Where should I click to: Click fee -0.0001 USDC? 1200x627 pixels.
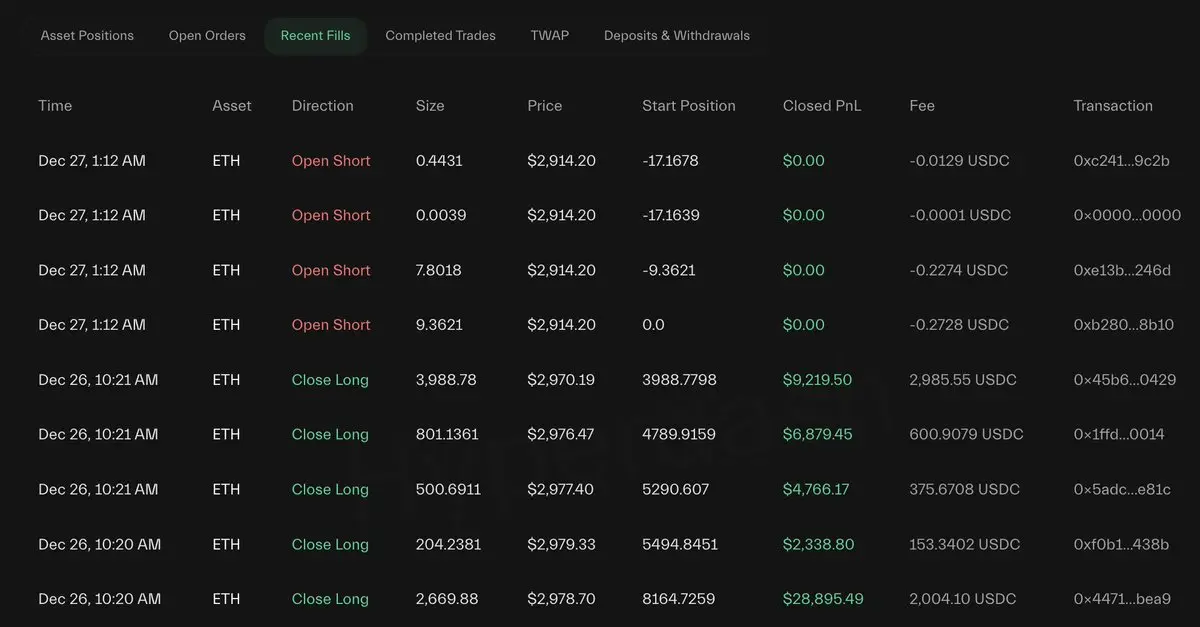960,215
